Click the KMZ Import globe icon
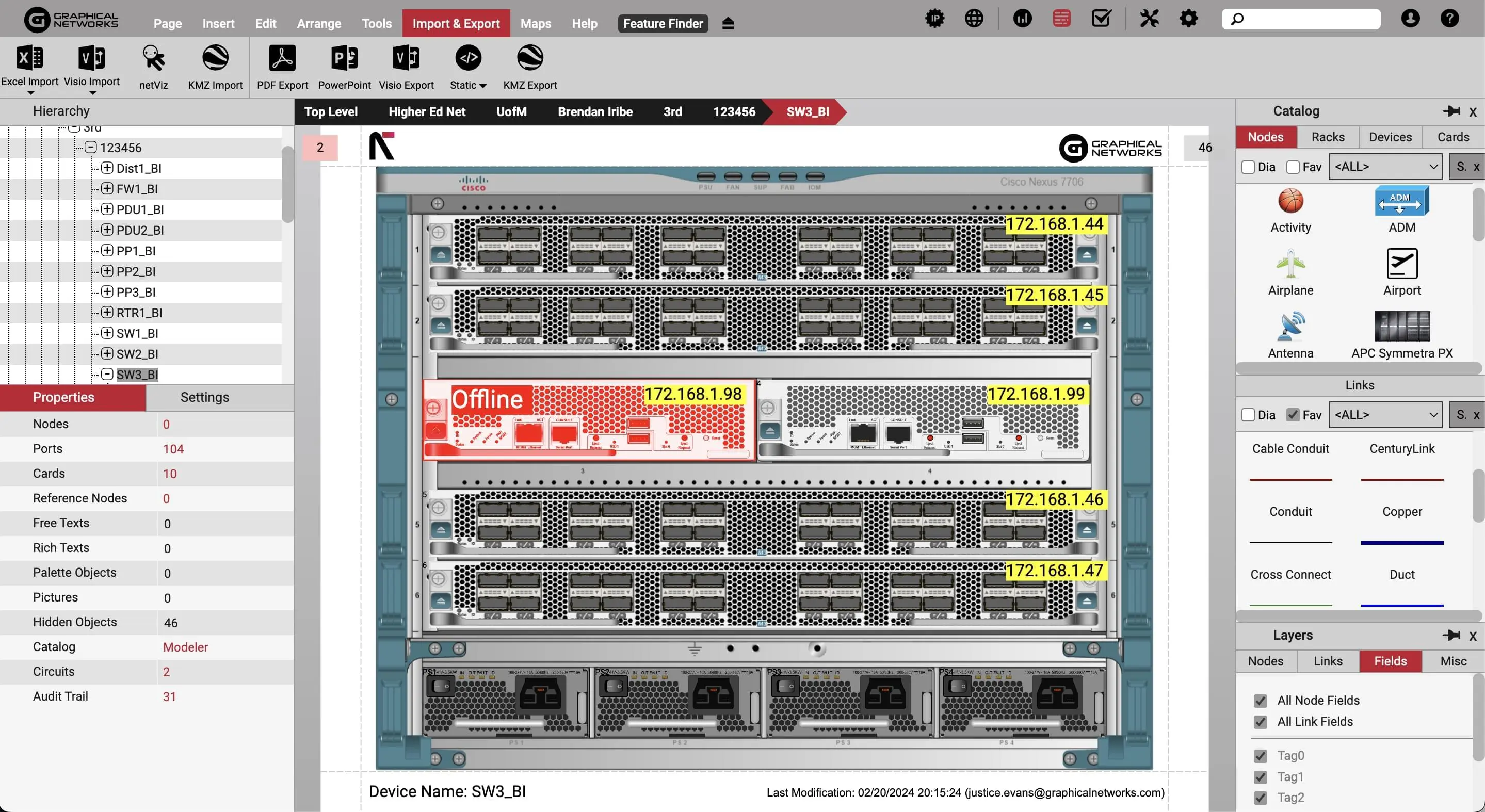This screenshot has height=812, width=1485. [x=215, y=58]
